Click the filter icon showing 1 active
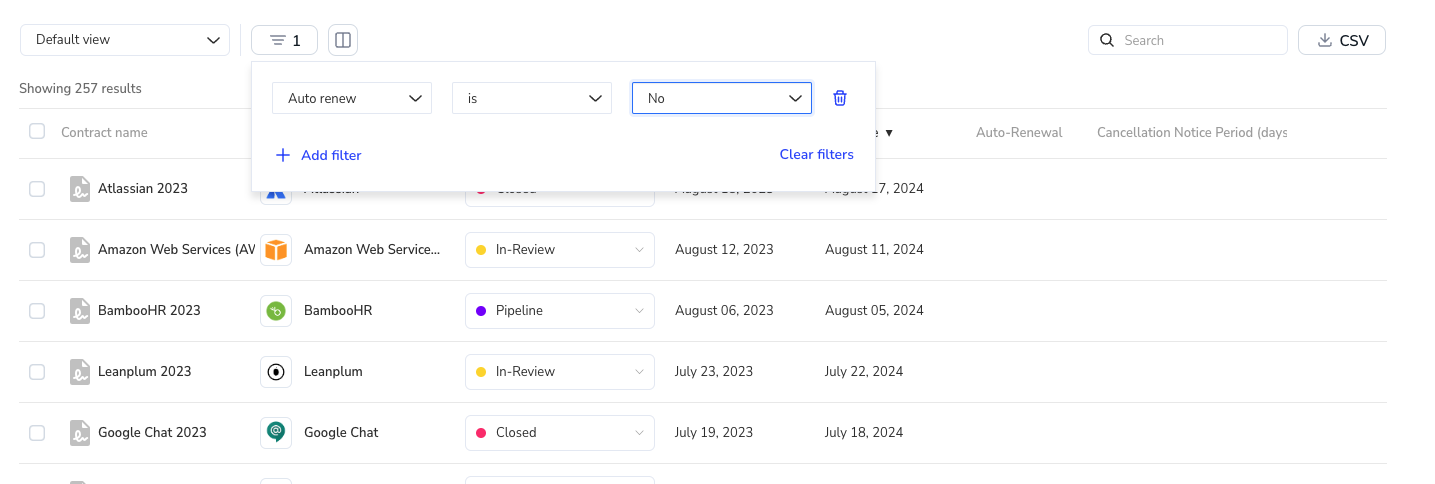 tap(285, 40)
